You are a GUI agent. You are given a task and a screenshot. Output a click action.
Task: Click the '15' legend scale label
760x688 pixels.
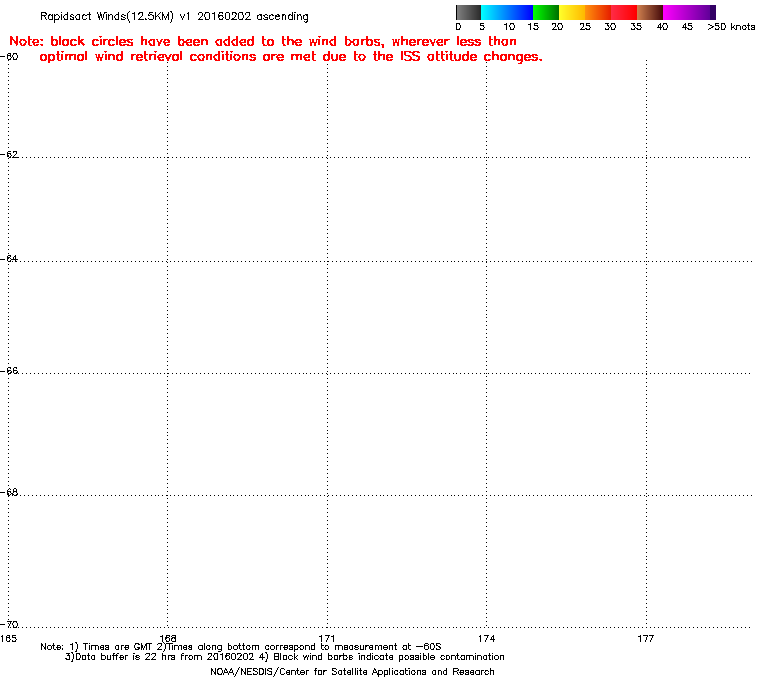[533, 27]
